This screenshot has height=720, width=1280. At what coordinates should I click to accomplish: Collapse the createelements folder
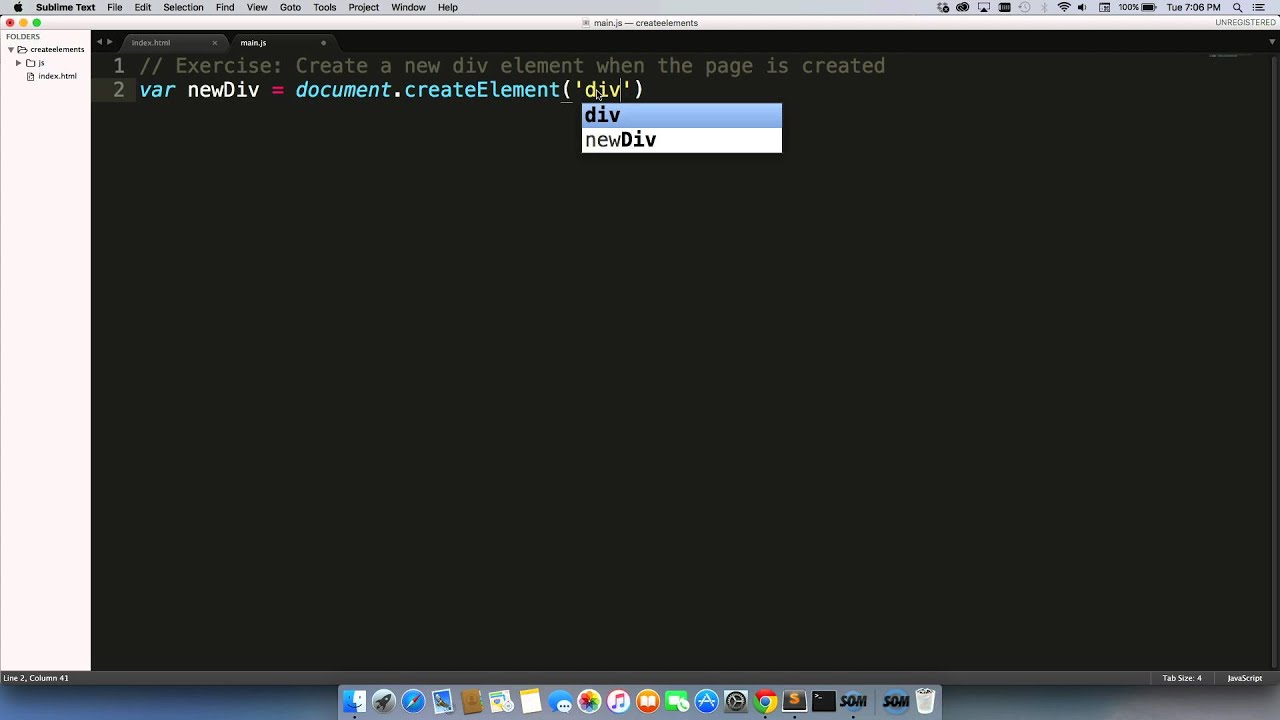10,49
